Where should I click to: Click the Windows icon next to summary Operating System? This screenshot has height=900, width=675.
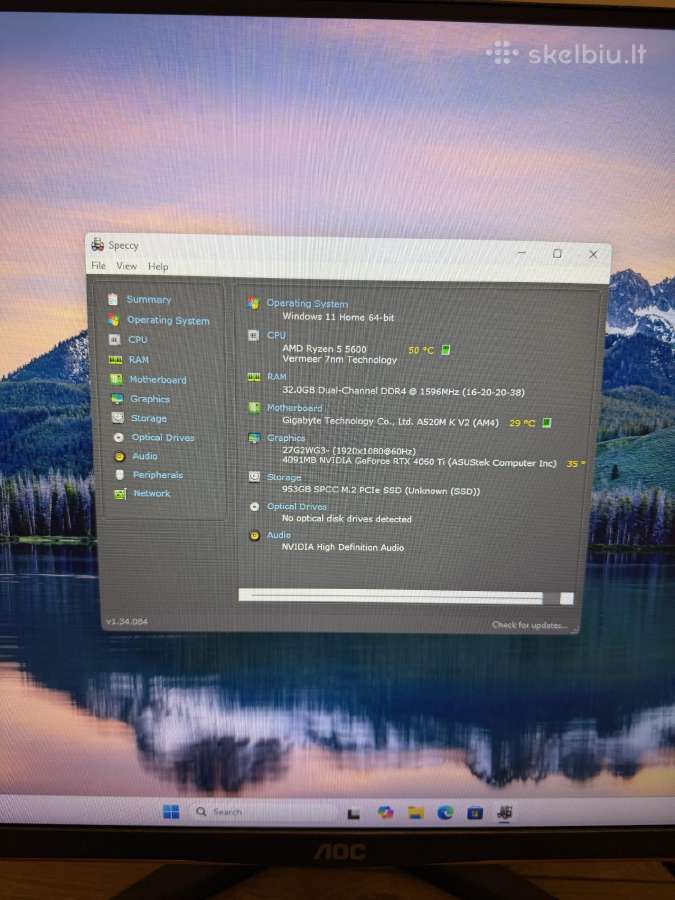[x=253, y=303]
